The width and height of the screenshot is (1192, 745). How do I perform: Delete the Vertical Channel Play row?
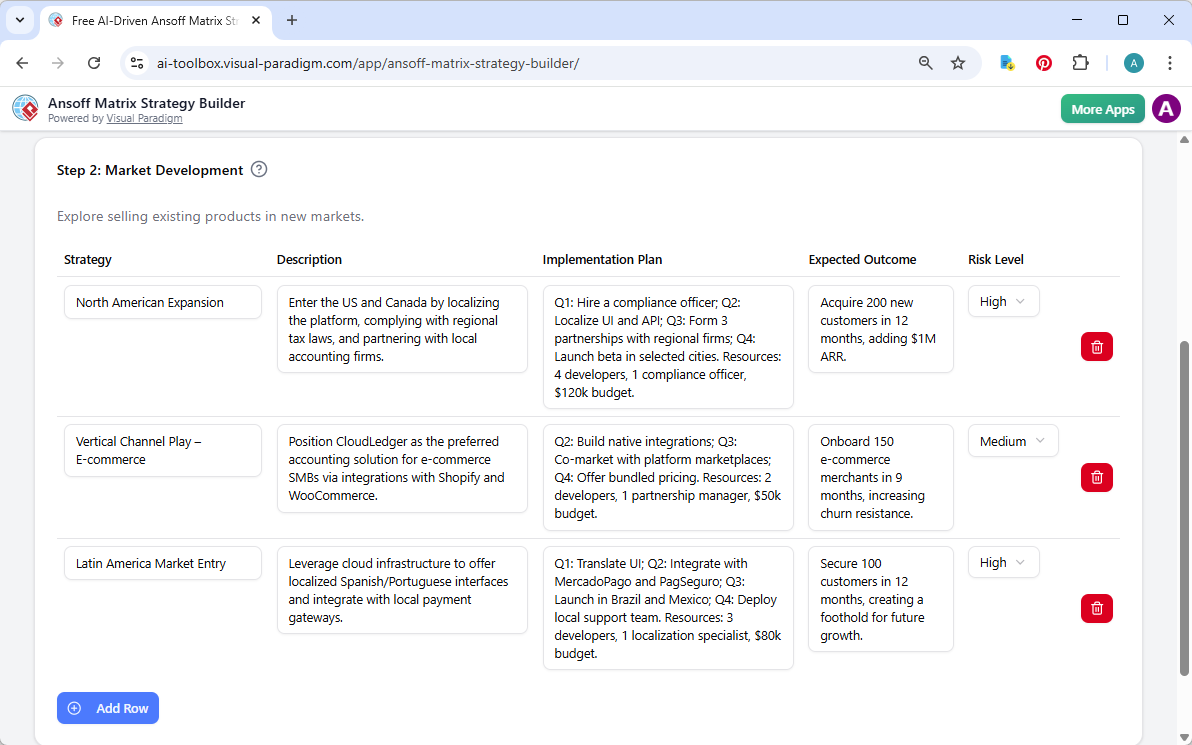click(x=1096, y=477)
